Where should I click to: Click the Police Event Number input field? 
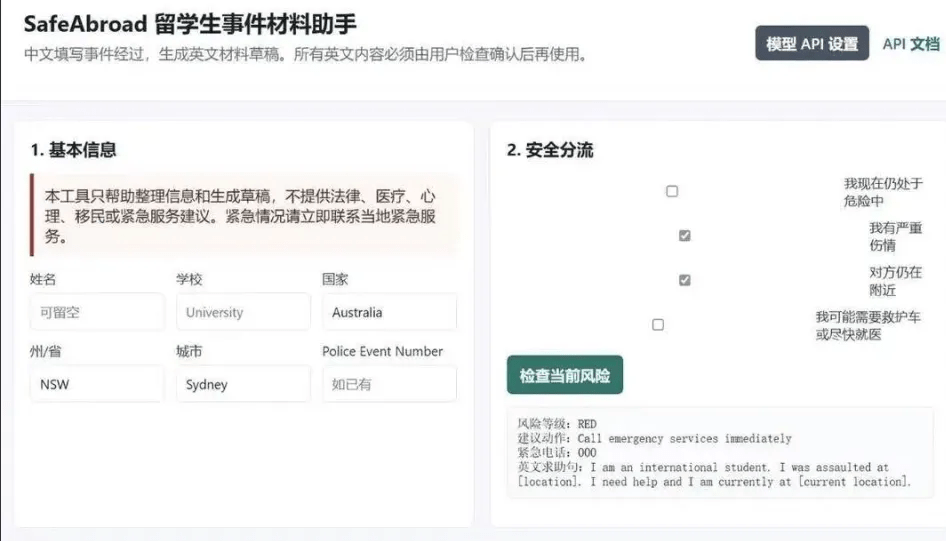389,384
